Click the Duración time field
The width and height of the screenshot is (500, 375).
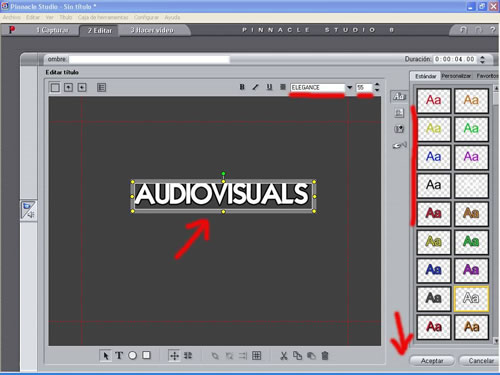point(455,59)
